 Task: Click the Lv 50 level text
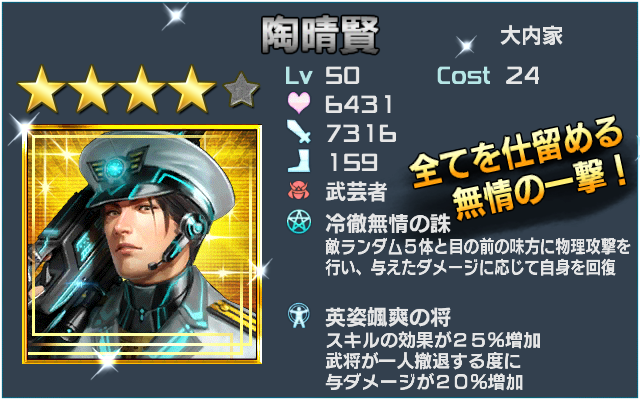pos(322,76)
